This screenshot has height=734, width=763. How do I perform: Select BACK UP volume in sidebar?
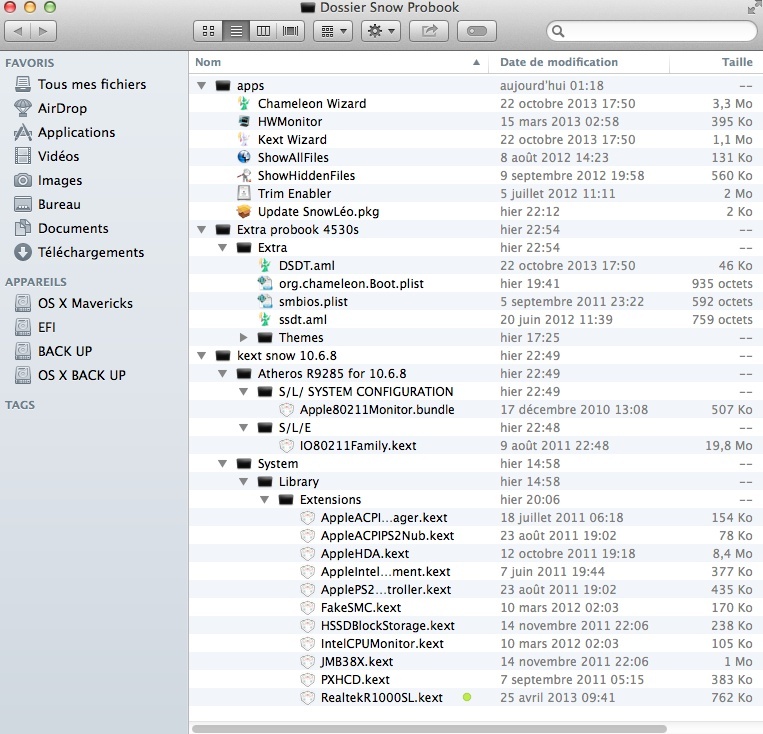pos(54,351)
